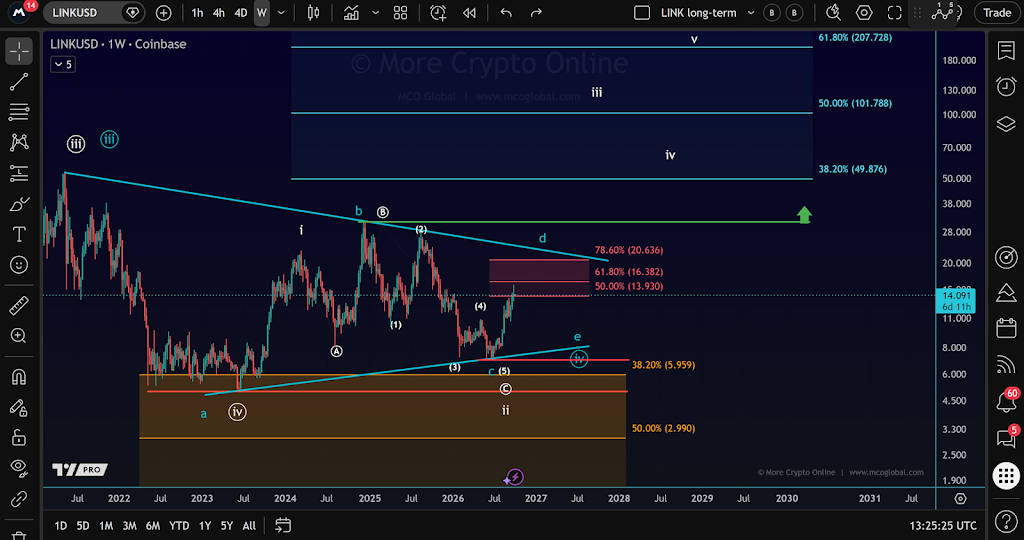Screen dimensions: 1024x540
Task: Open the emoji and icons tool
Action: point(19,264)
